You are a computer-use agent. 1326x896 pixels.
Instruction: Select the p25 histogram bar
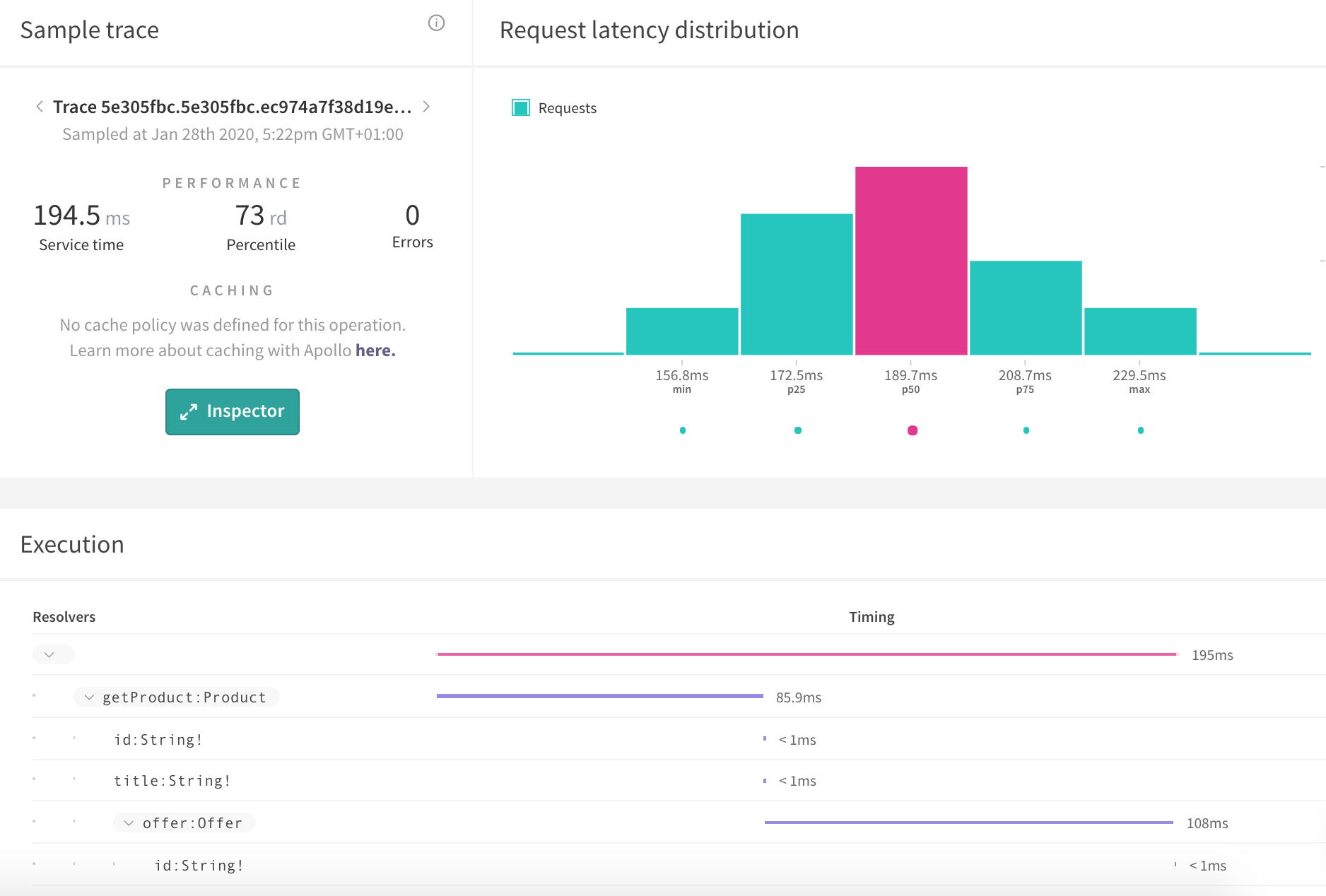pyautogui.click(x=797, y=284)
